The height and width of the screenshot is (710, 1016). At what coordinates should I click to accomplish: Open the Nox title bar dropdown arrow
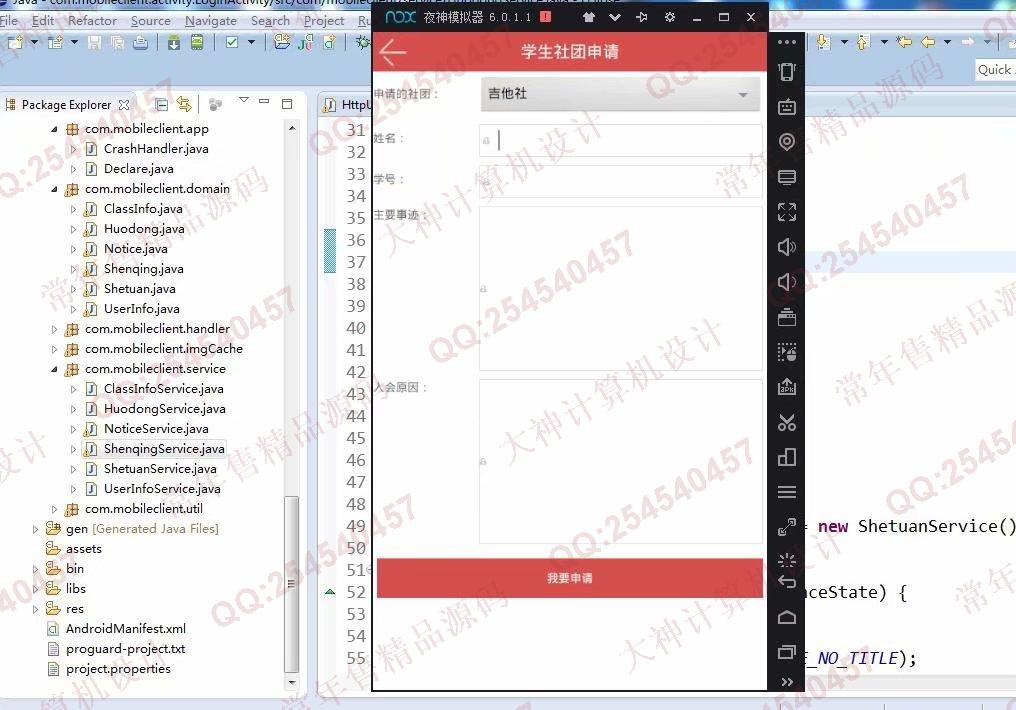[615, 17]
